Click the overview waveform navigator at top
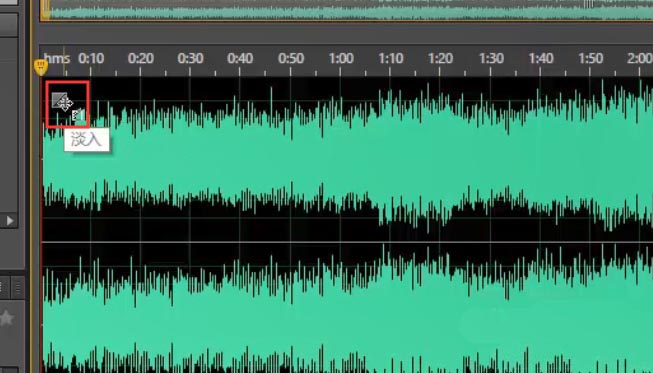The image size is (653, 373). click(x=346, y=10)
